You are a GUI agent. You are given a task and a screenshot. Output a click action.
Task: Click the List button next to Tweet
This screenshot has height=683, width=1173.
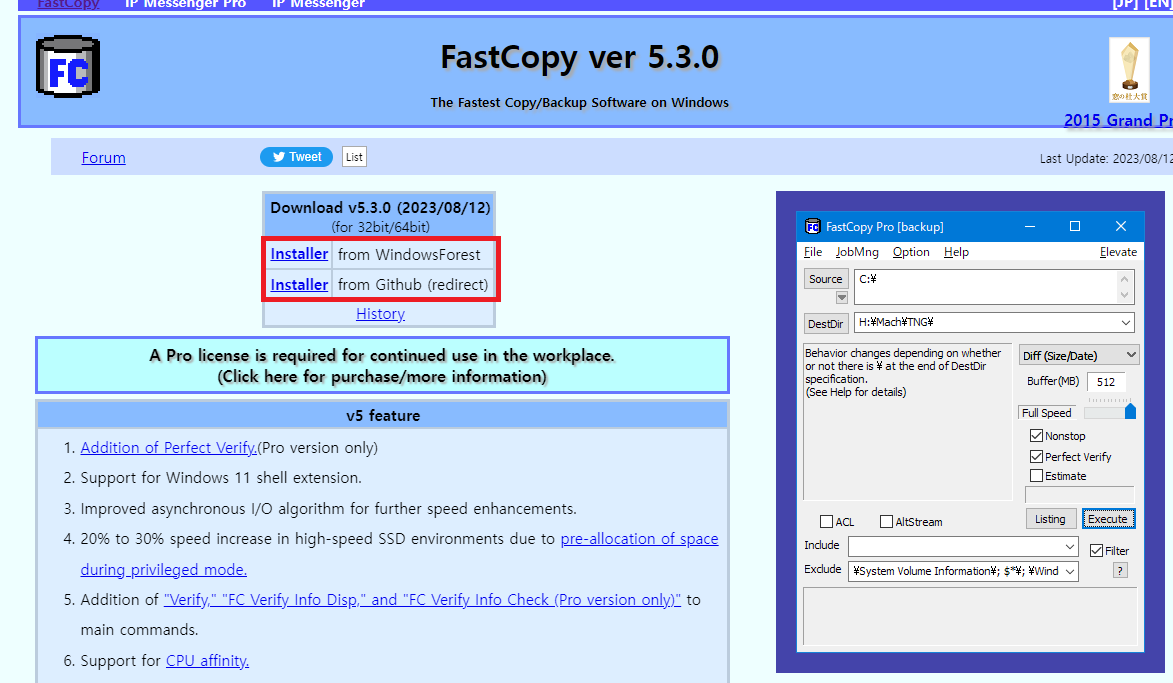[x=355, y=157]
